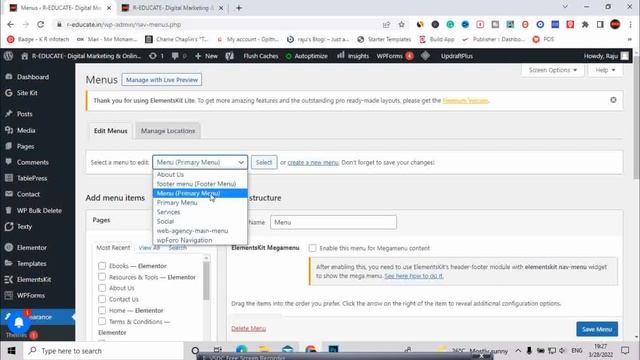The height and width of the screenshot is (360, 640).
Task: Open Contact in sidebar
Action: click(28, 194)
